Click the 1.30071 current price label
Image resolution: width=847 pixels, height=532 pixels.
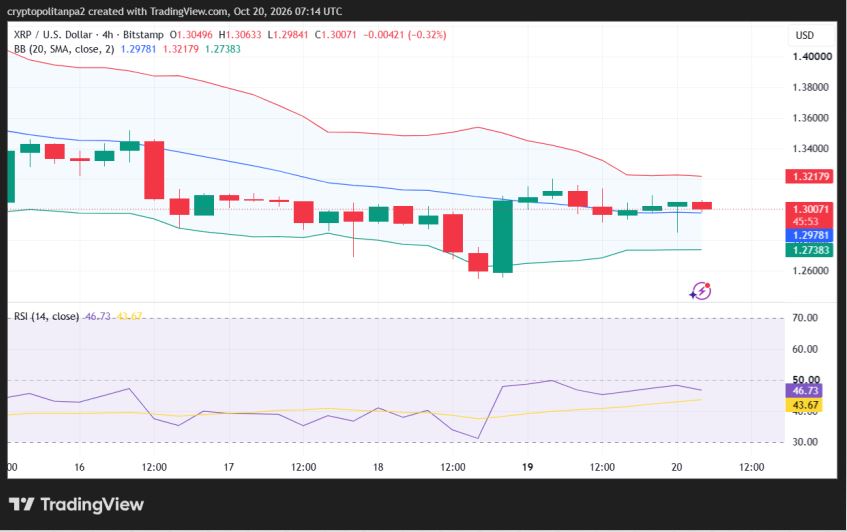810,209
